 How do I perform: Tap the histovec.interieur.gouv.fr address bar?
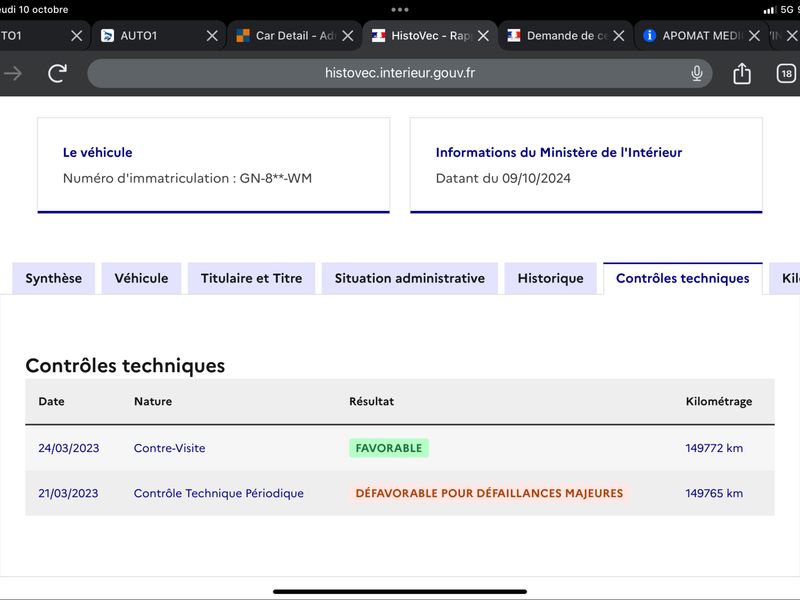[399, 73]
